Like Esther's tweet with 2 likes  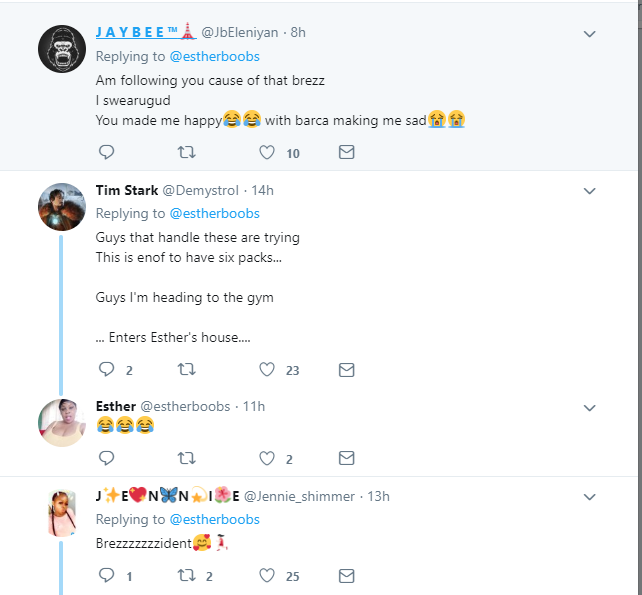click(267, 459)
